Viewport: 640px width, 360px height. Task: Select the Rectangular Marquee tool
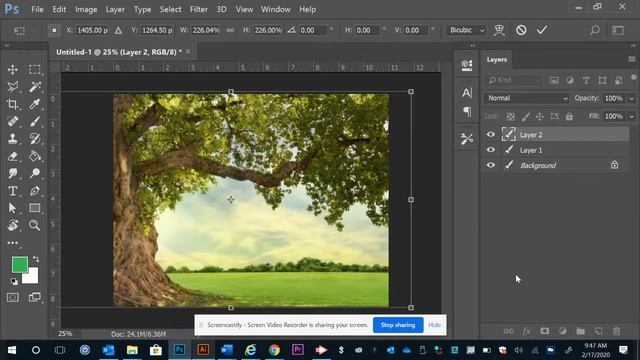click(x=35, y=69)
